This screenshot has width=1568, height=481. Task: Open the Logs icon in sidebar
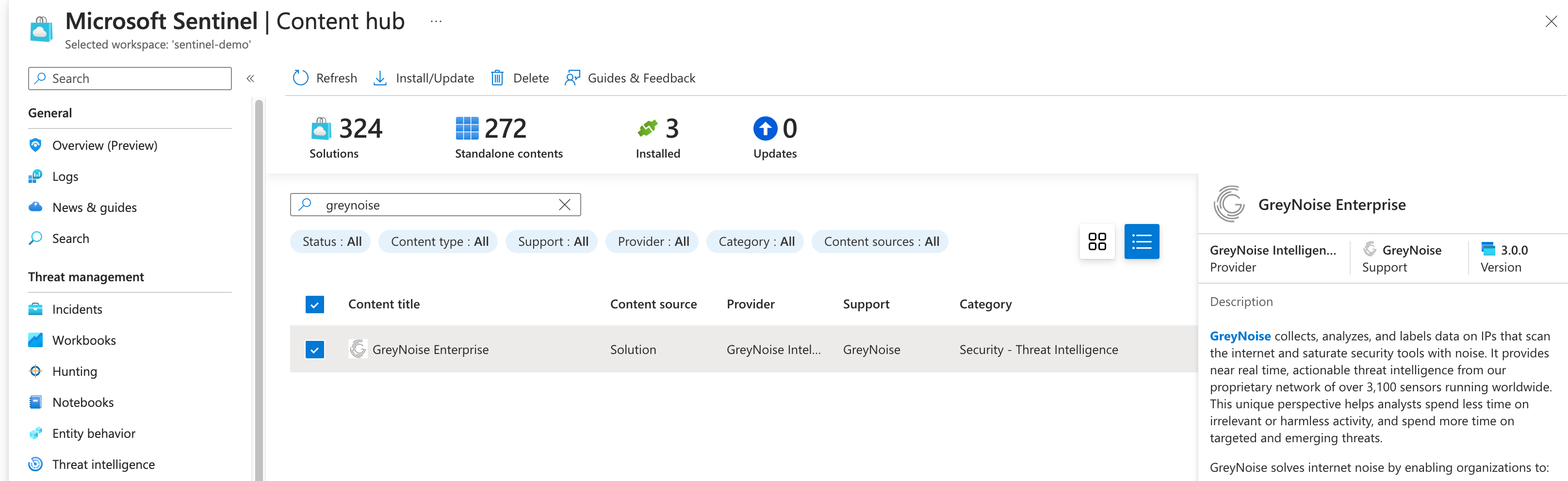(x=35, y=176)
